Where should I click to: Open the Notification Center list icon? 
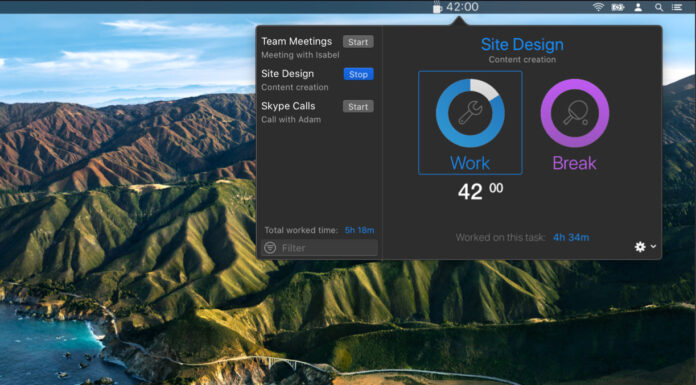pos(677,7)
